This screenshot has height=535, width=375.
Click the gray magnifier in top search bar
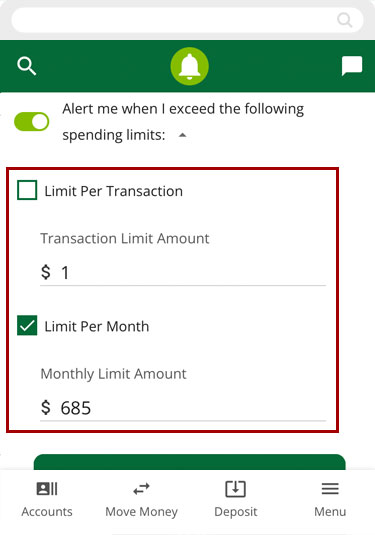click(345, 20)
